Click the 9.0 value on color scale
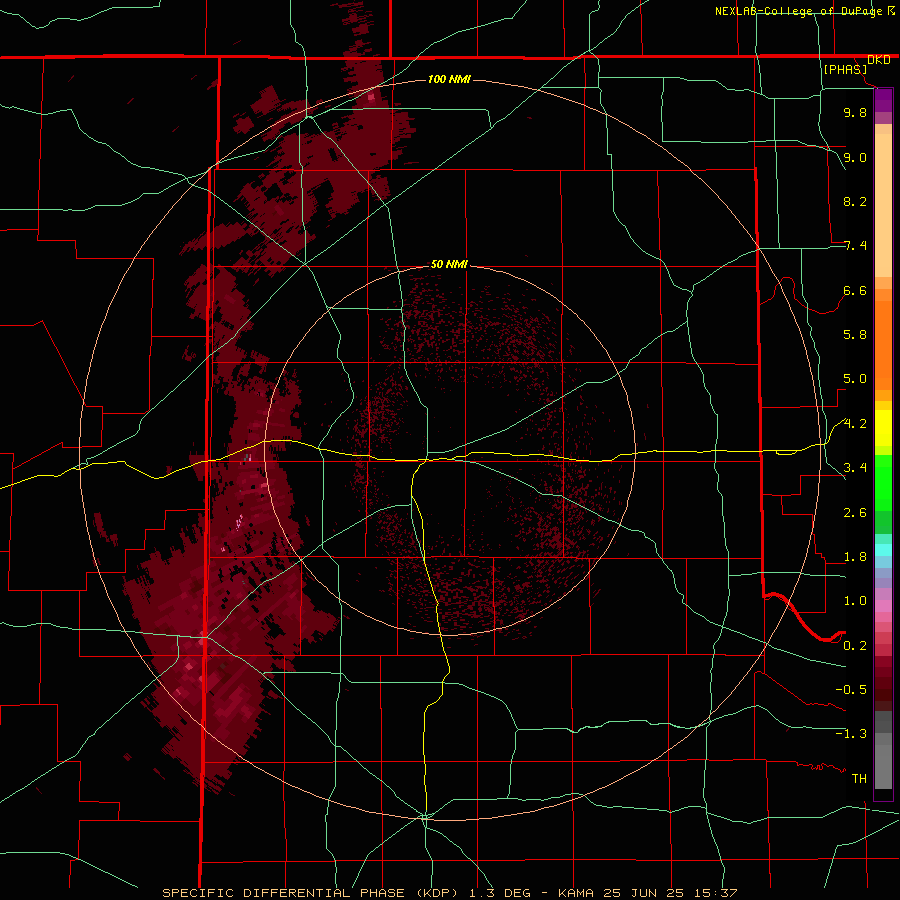900x900 pixels. coord(855,157)
